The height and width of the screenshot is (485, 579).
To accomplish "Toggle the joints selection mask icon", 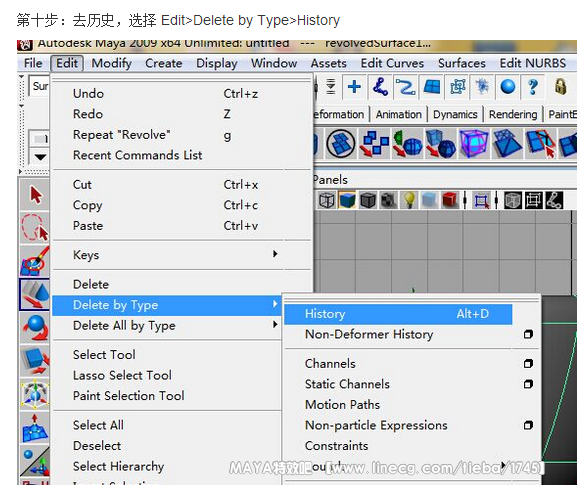I will (x=380, y=87).
